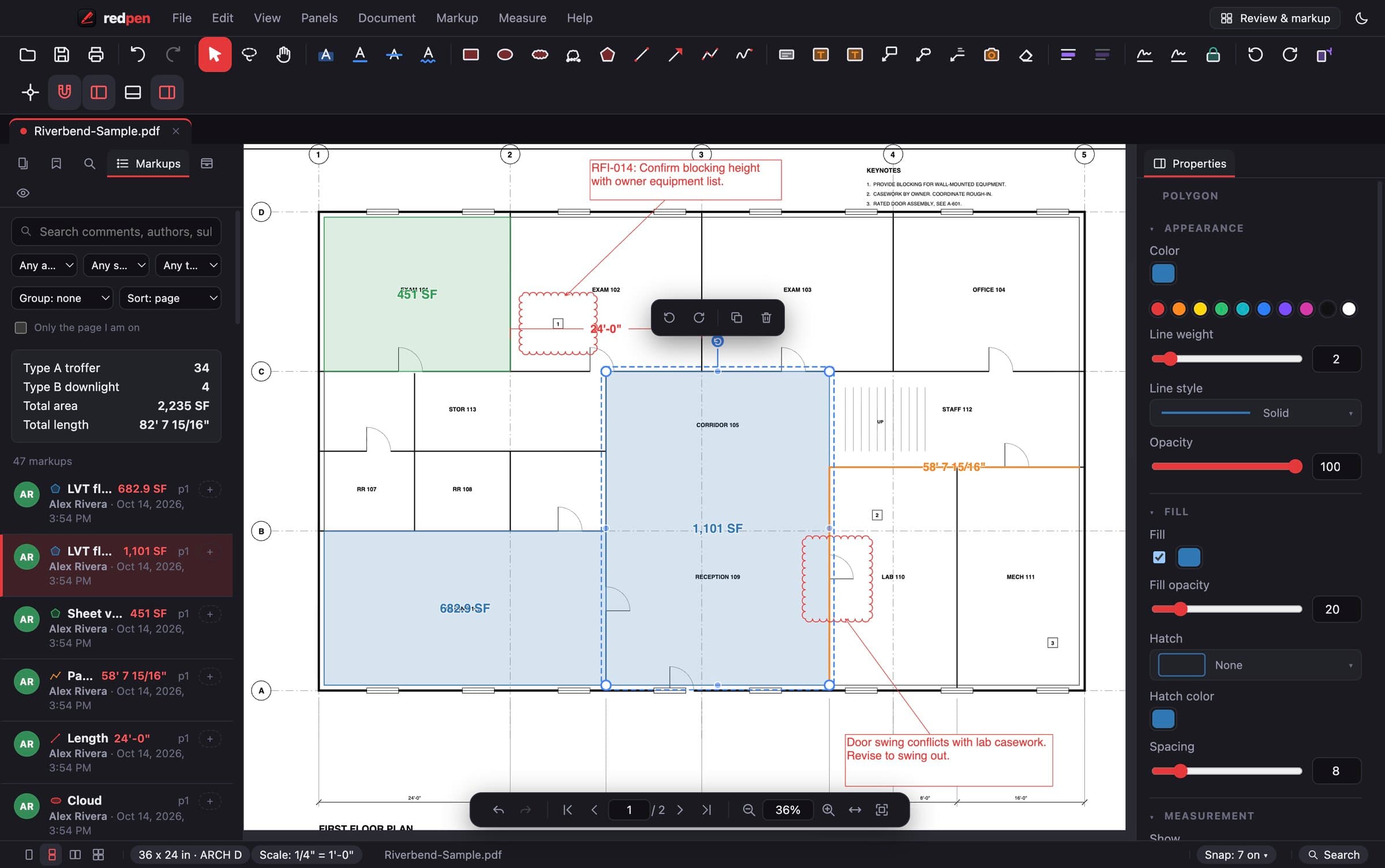Select the polygon shape tool
Image resolution: width=1385 pixels, height=868 pixels.
click(607, 55)
